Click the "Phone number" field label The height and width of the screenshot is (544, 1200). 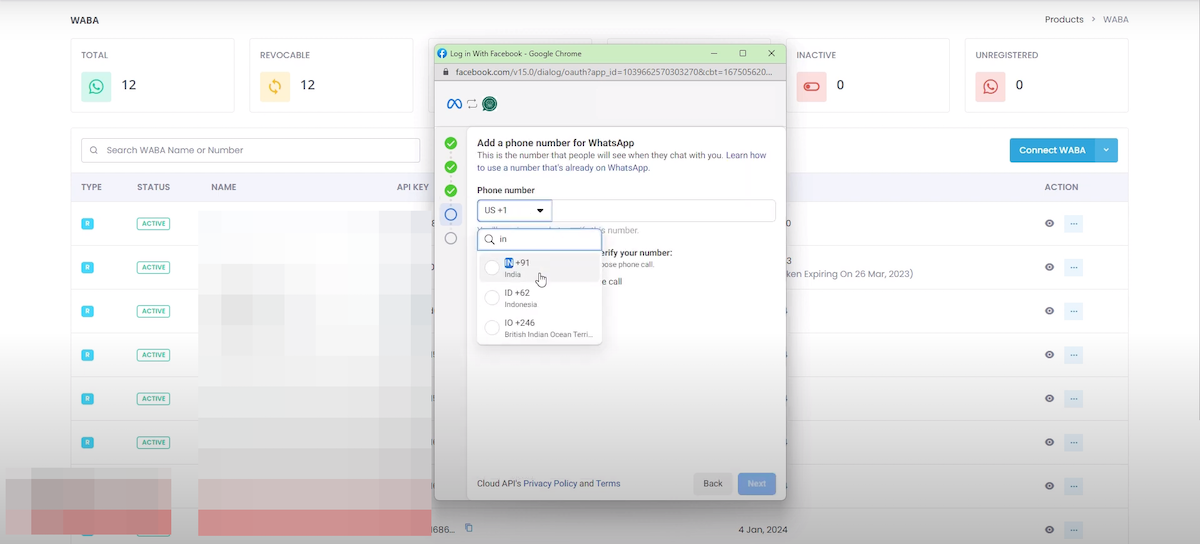(505, 190)
